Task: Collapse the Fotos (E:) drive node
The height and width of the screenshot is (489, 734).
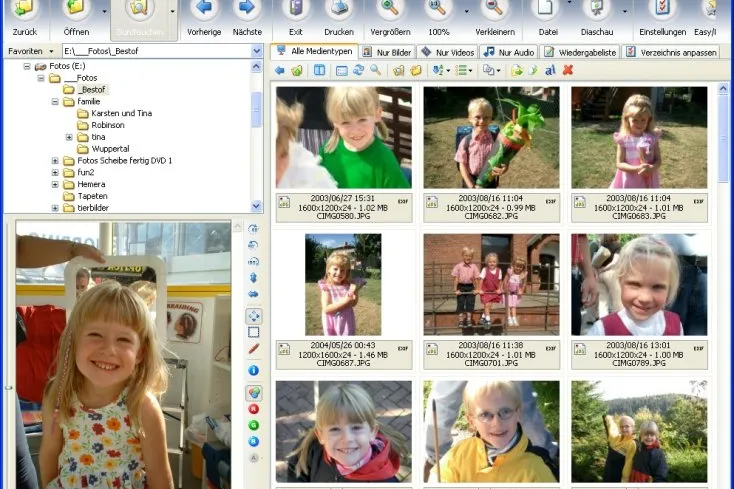Action: (x=27, y=66)
